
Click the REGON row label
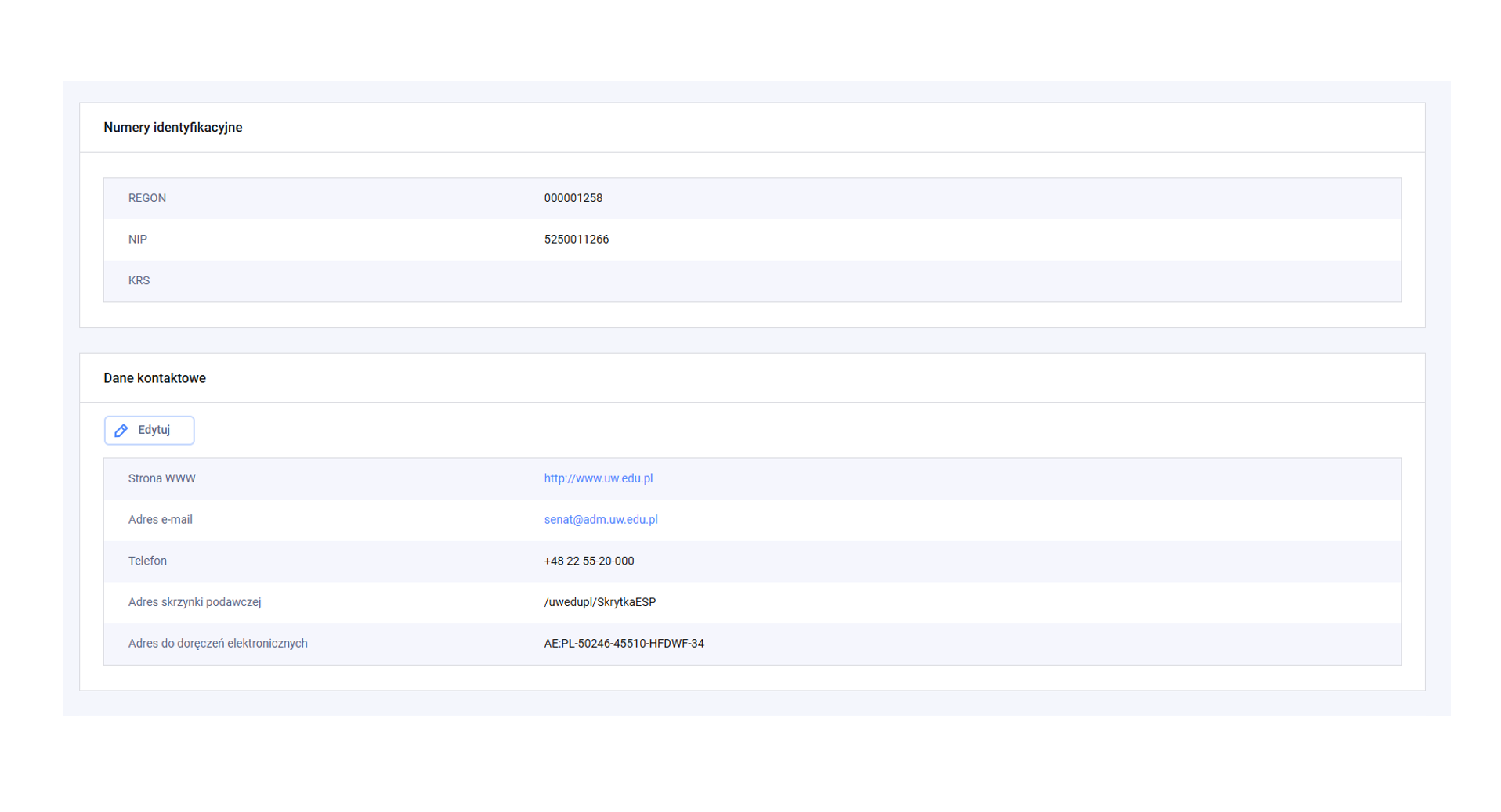pos(147,198)
